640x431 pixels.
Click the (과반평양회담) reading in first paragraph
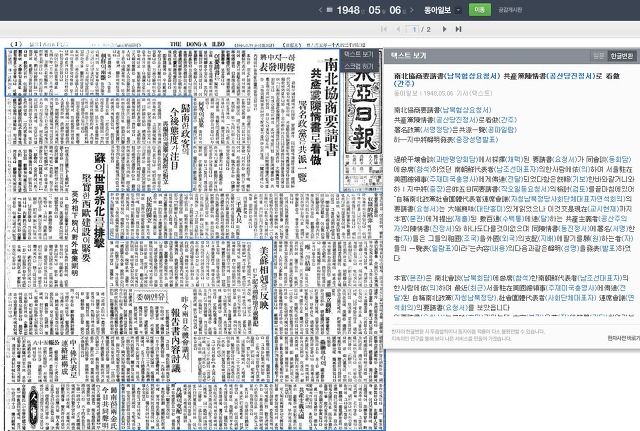pyautogui.click(x=456, y=159)
